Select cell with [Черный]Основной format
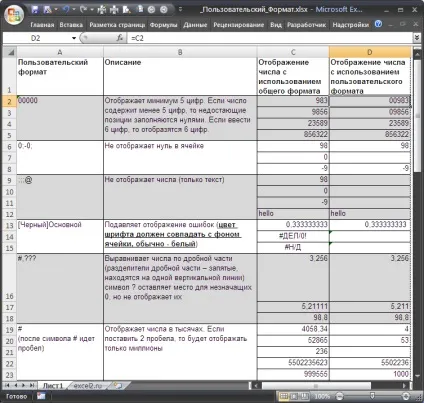This screenshot has height=403, width=424. (x=60, y=236)
